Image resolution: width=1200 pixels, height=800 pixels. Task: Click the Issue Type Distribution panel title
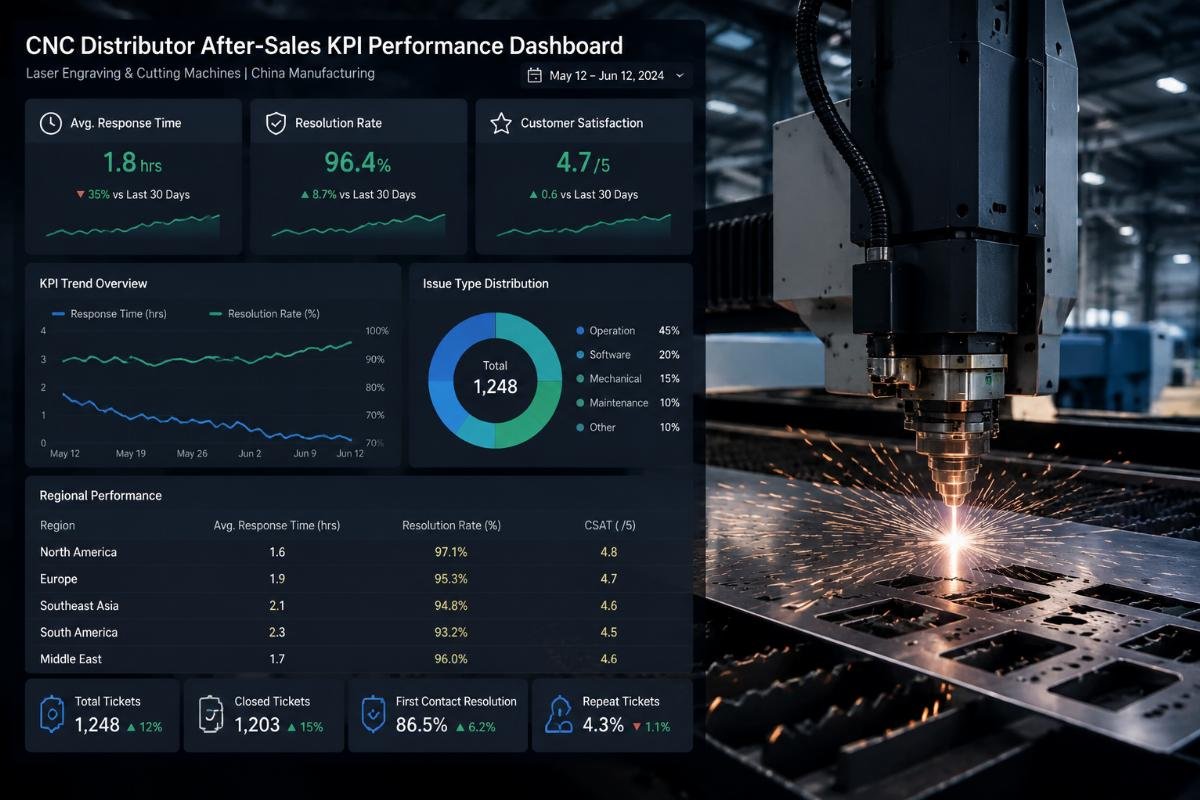[486, 284]
